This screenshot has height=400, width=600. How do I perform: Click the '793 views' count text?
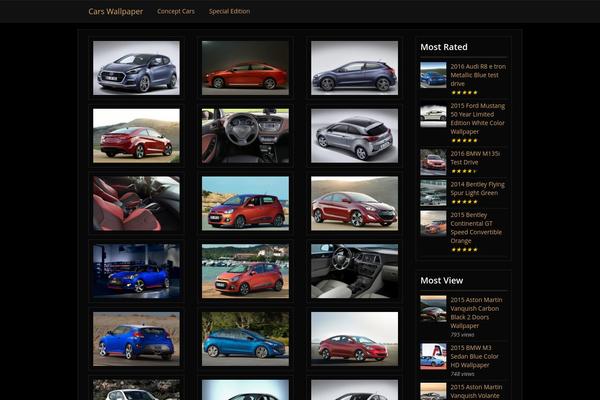[x=462, y=335]
